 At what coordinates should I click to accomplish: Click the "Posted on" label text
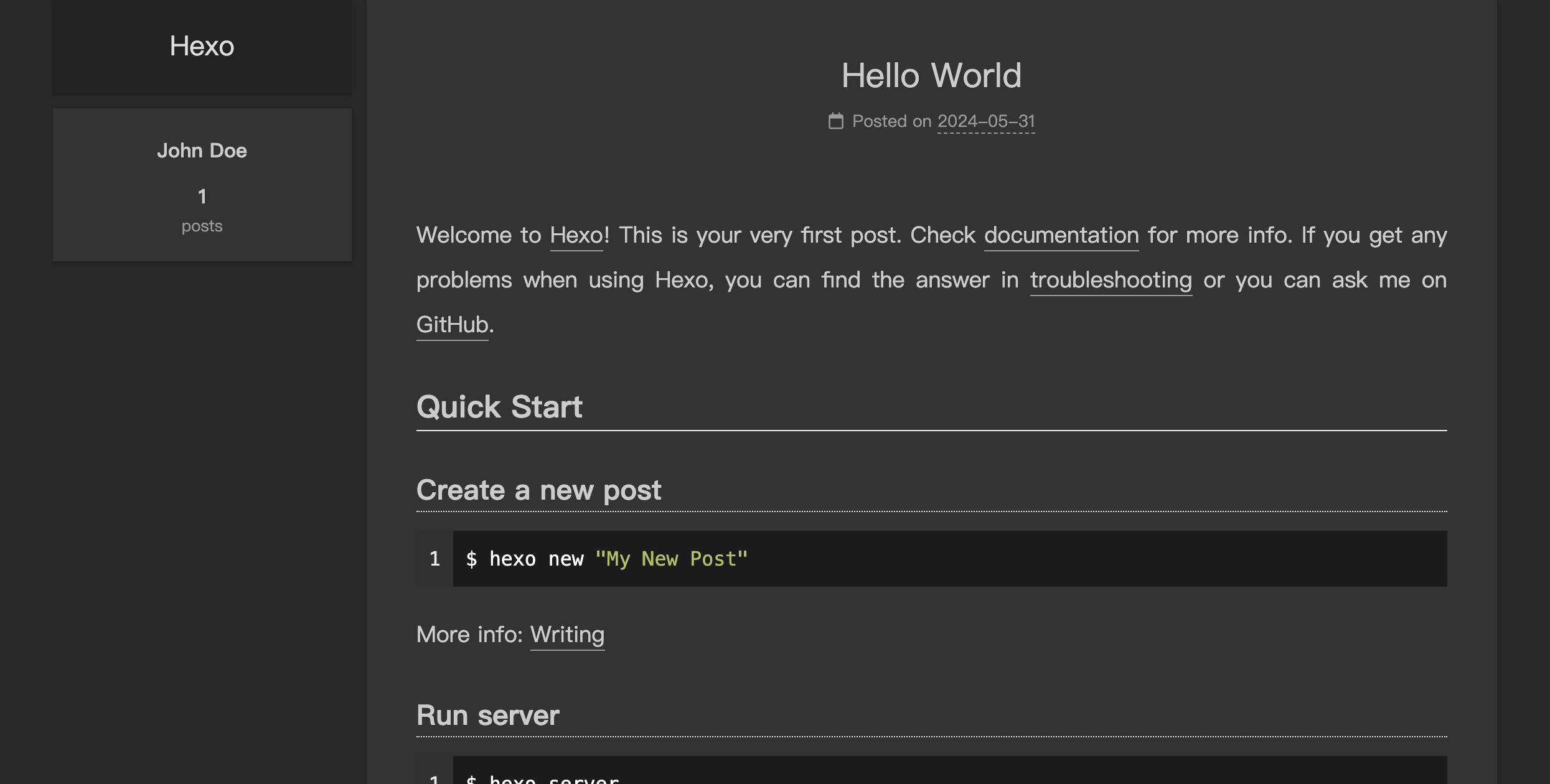pos(891,121)
